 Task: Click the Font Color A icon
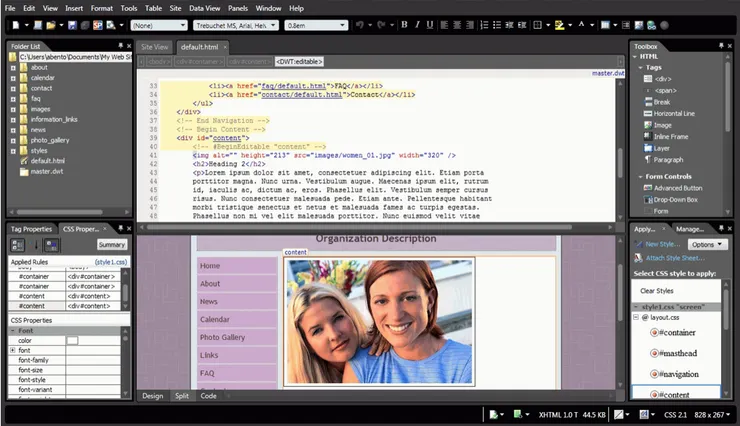(581, 25)
